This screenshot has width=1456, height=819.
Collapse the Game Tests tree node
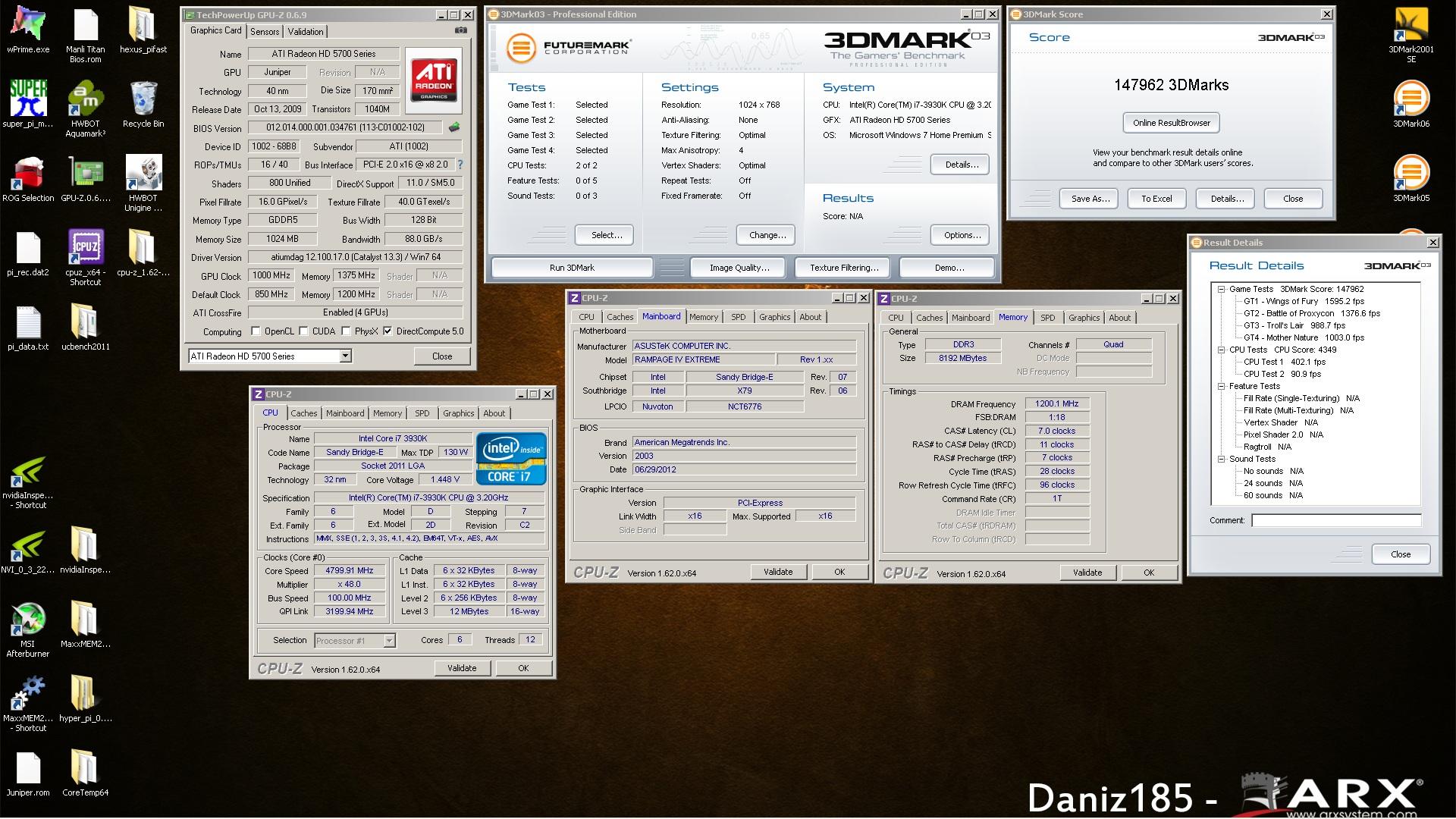point(1221,289)
